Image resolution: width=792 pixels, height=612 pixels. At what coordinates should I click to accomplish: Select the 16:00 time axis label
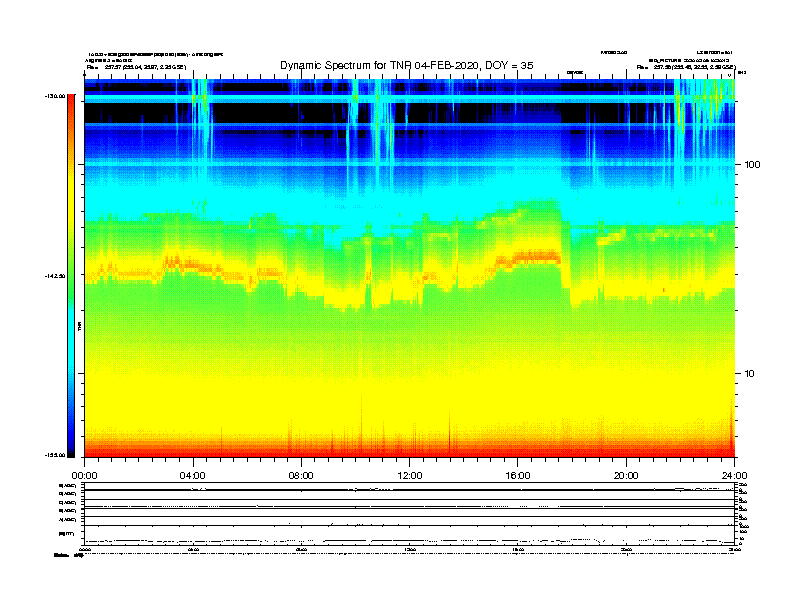coord(518,476)
